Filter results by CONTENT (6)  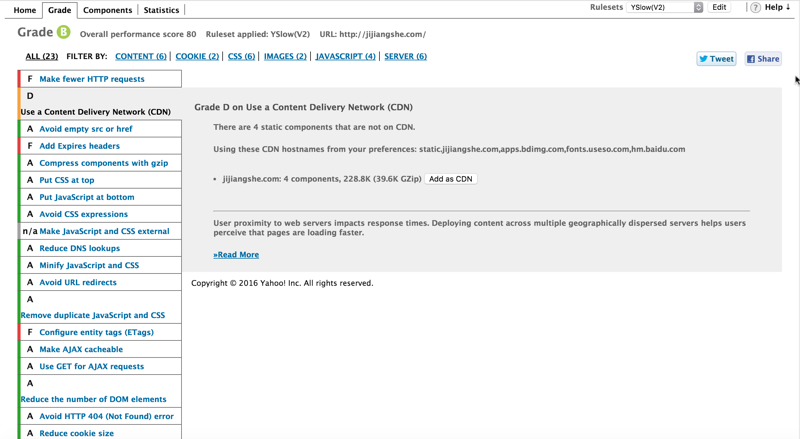(x=140, y=57)
